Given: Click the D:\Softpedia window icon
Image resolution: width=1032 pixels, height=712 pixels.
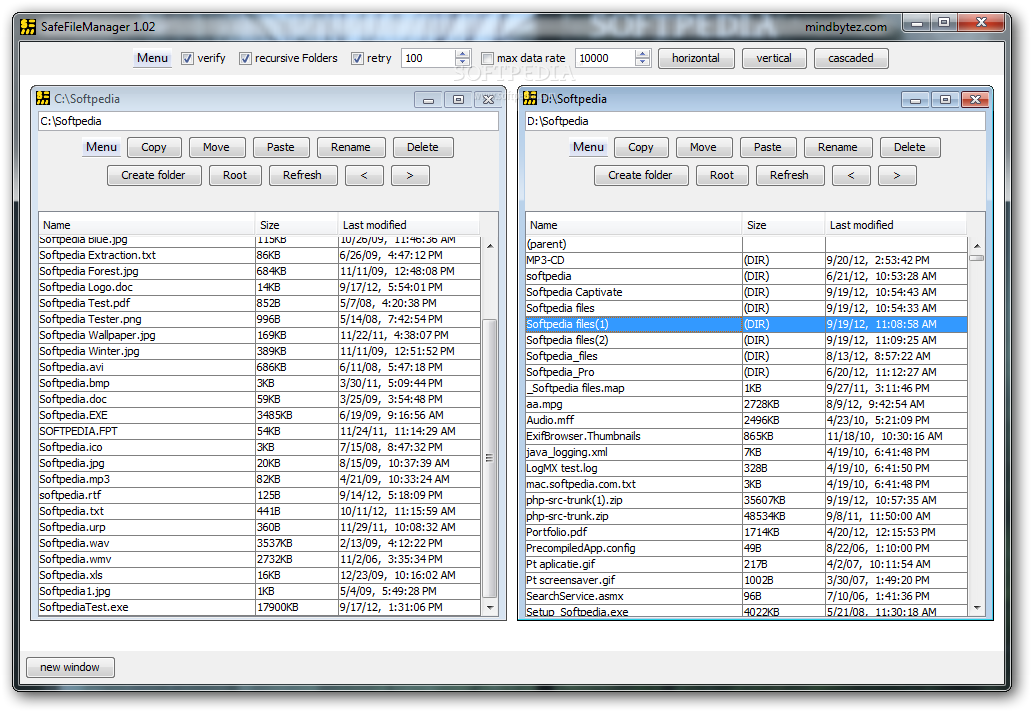Looking at the screenshot, I should point(530,98).
